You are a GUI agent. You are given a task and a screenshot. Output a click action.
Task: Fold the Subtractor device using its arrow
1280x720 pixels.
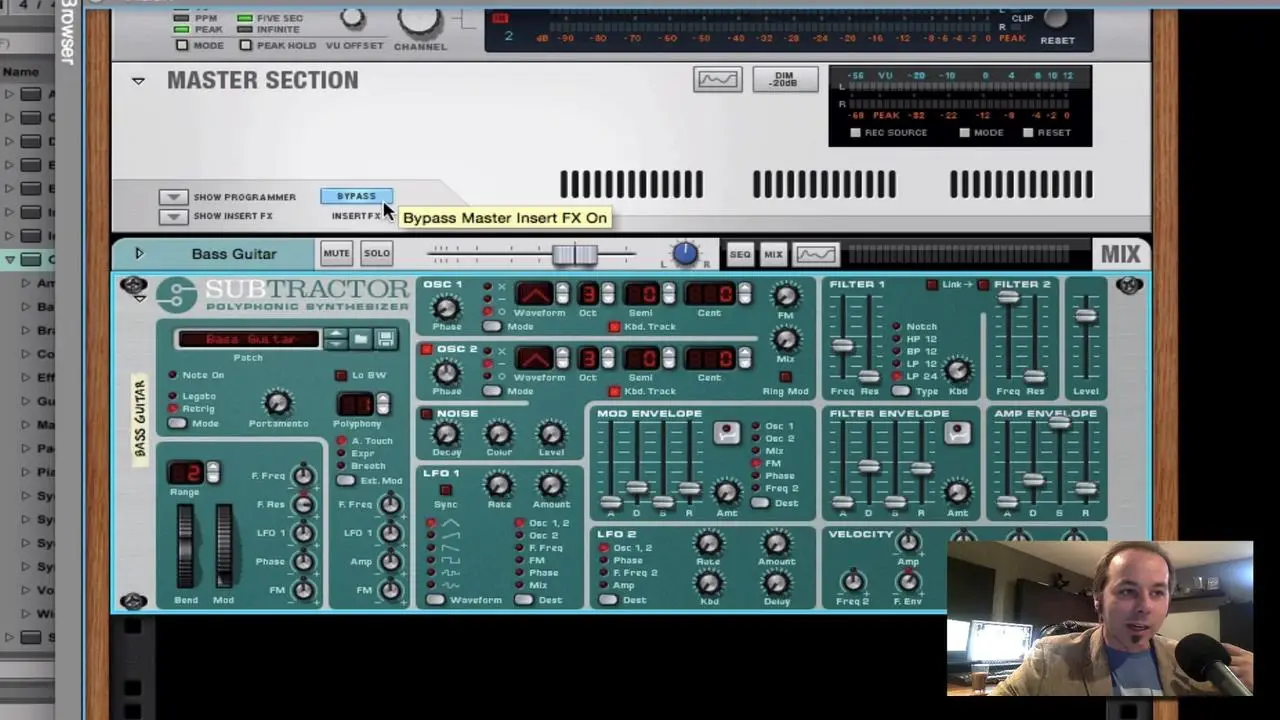[x=139, y=298]
